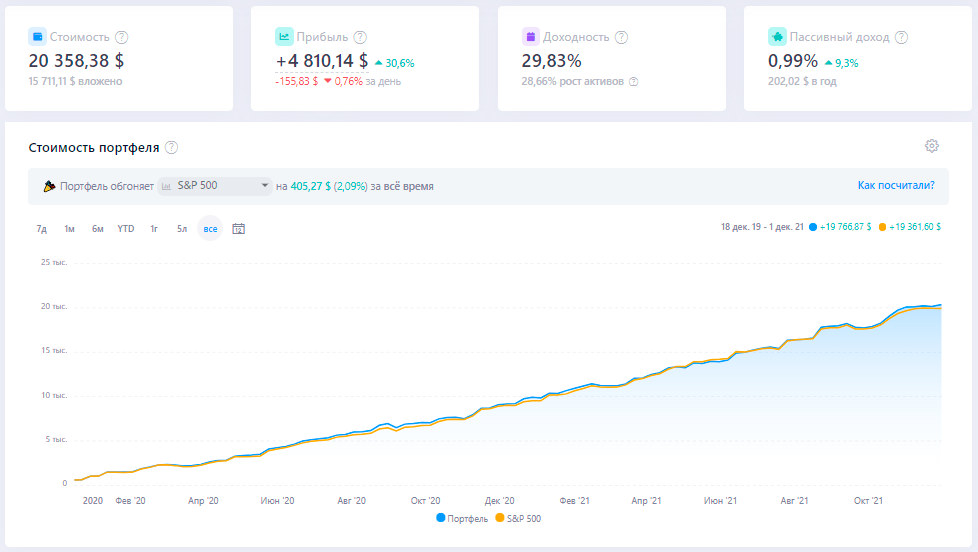
Task: Select the 7д time period tab
Action: [x=42, y=229]
